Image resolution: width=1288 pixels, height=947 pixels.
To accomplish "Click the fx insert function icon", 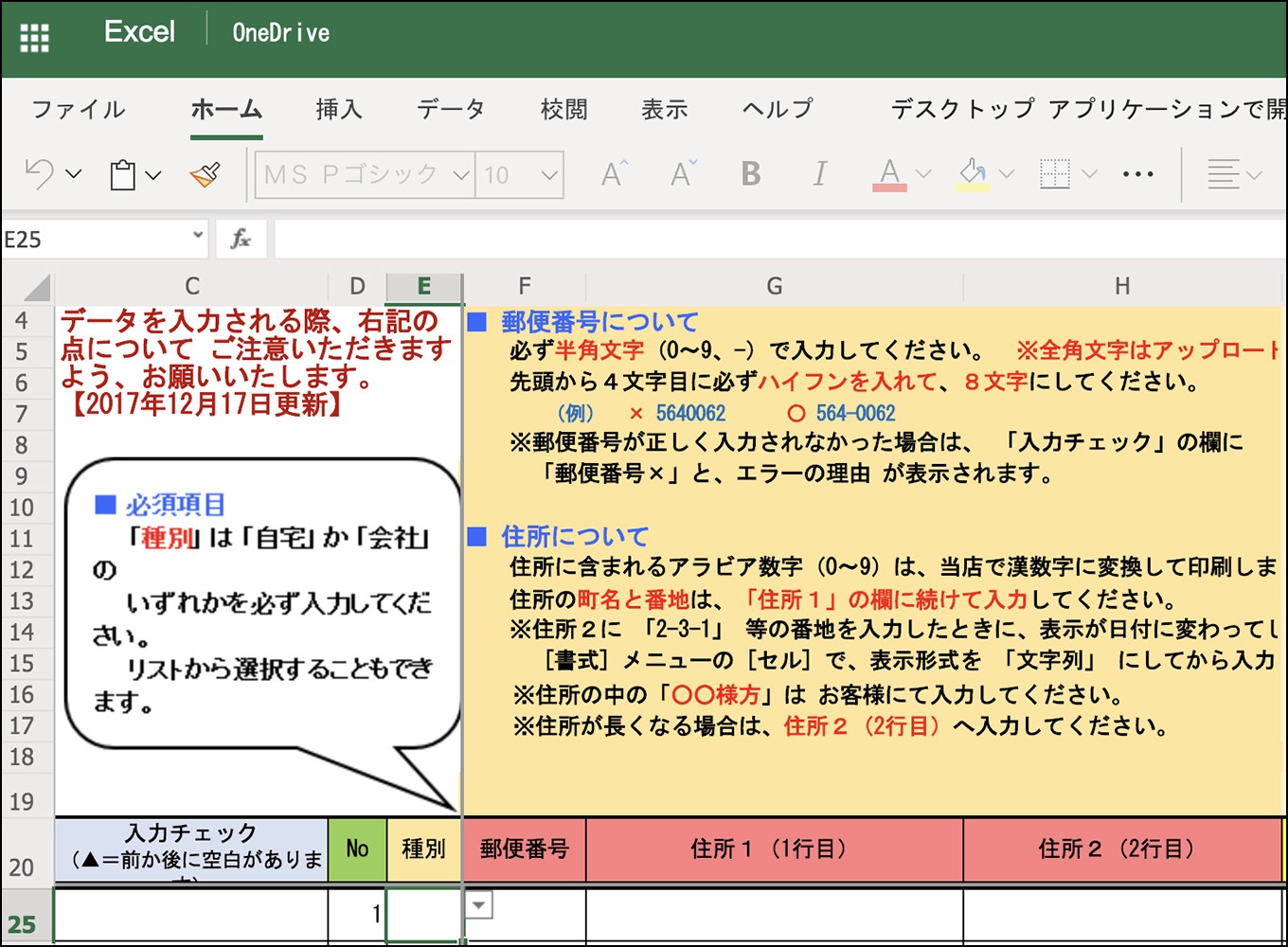I will 241,240.
